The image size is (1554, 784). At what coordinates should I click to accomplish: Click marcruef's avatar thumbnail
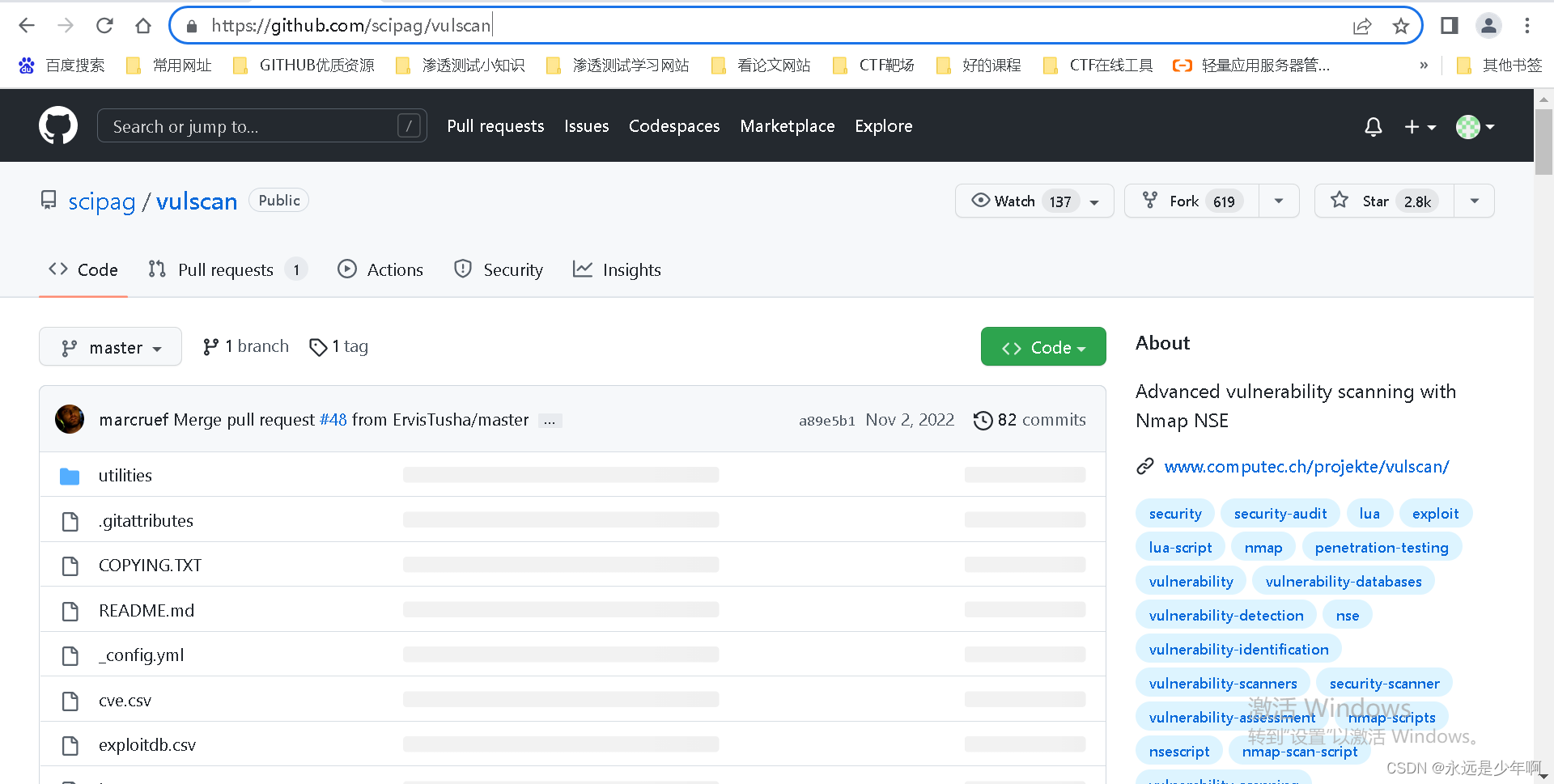(70, 419)
